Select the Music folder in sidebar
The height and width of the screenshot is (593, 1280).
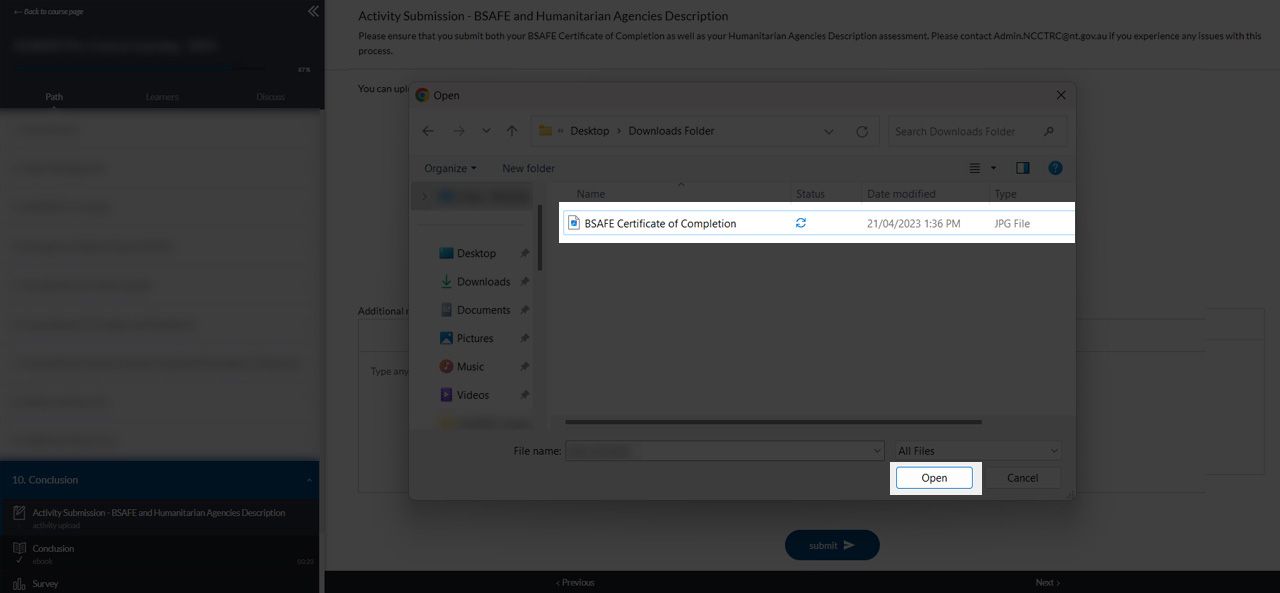pos(470,367)
